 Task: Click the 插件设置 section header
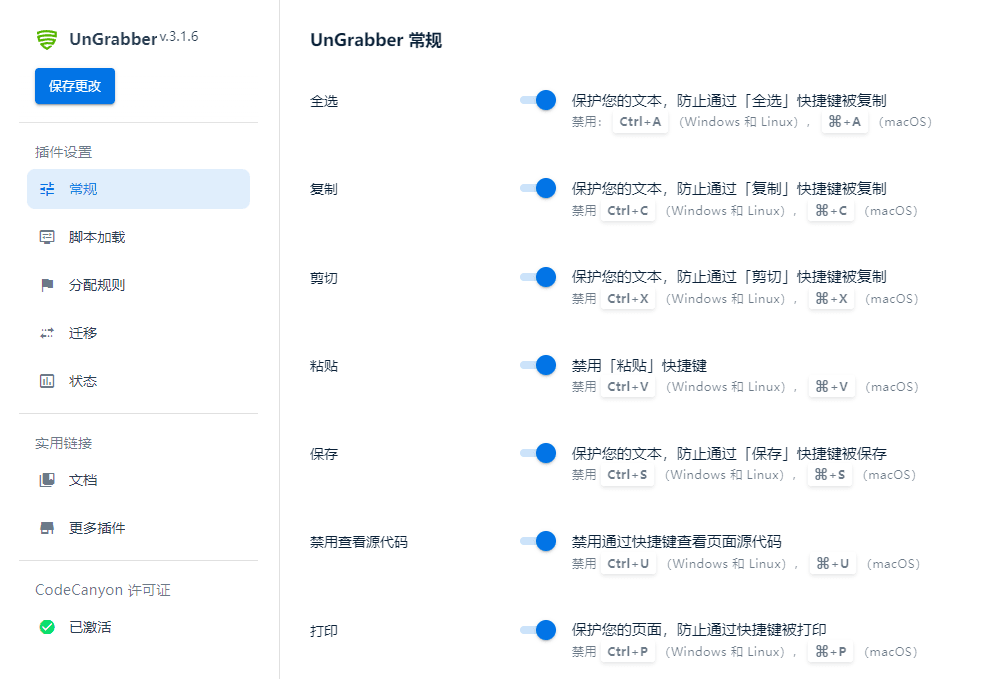[63, 152]
